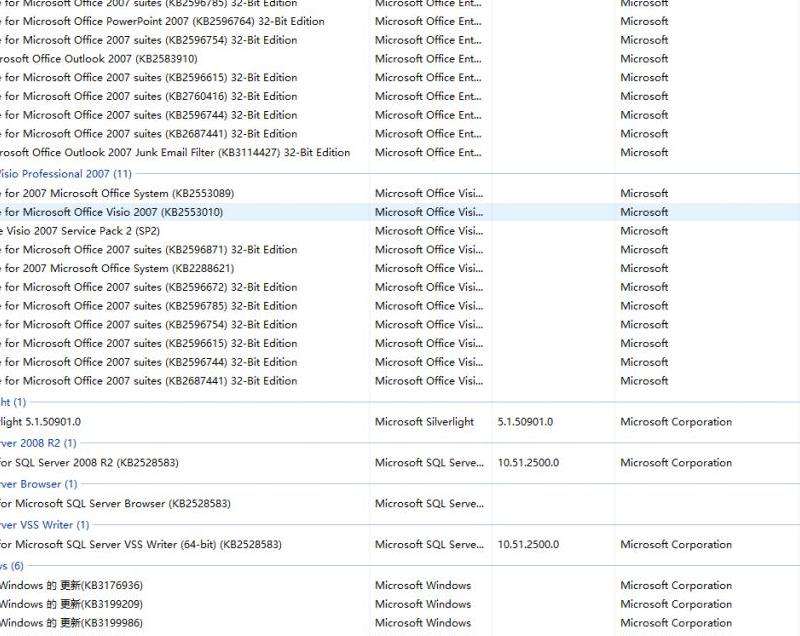
Task: Select the KB2760416 Office 2007 suites update
Action: [148, 96]
